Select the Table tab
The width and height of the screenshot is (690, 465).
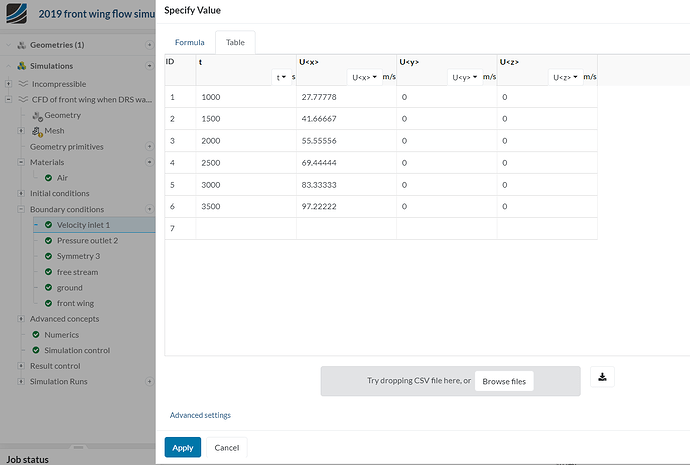(x=235, y=42)
